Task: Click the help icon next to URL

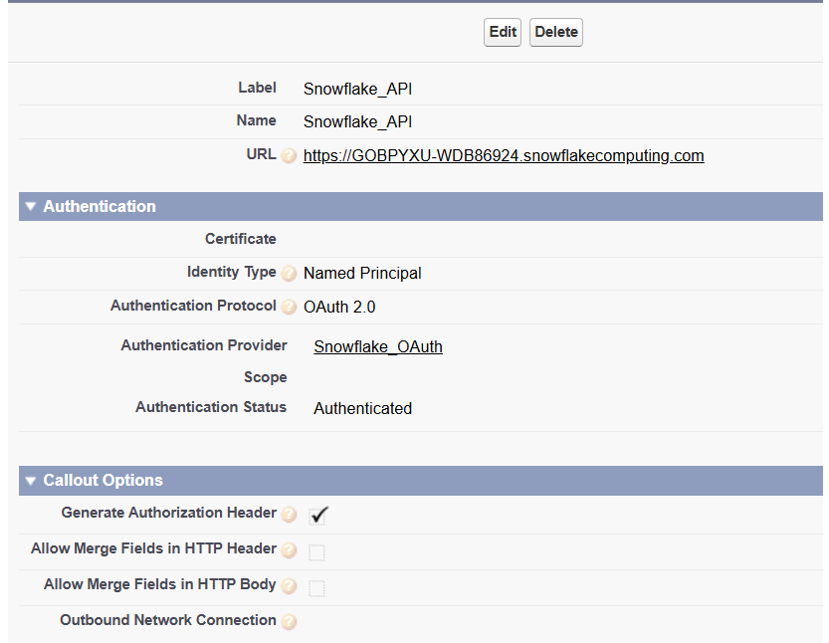Action: pyautogui.click(x=289, y=156)
